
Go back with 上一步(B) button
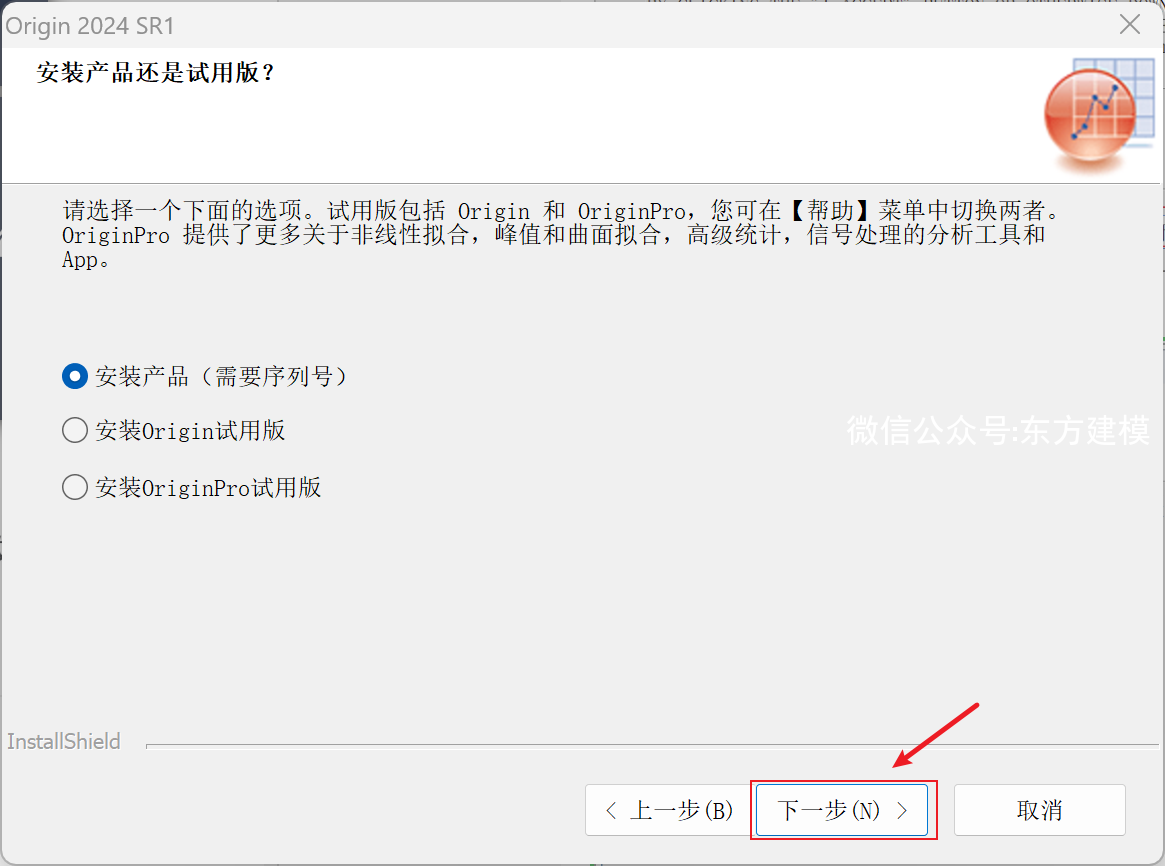click(670, 810)
